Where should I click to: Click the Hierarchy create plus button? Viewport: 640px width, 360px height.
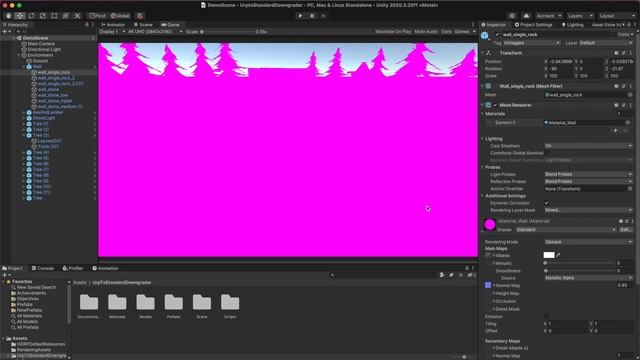(x=5, y=31)
